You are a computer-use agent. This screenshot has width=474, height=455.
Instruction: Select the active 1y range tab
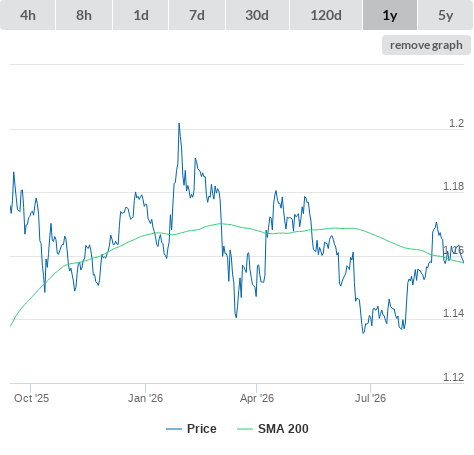tap(390, 15)
